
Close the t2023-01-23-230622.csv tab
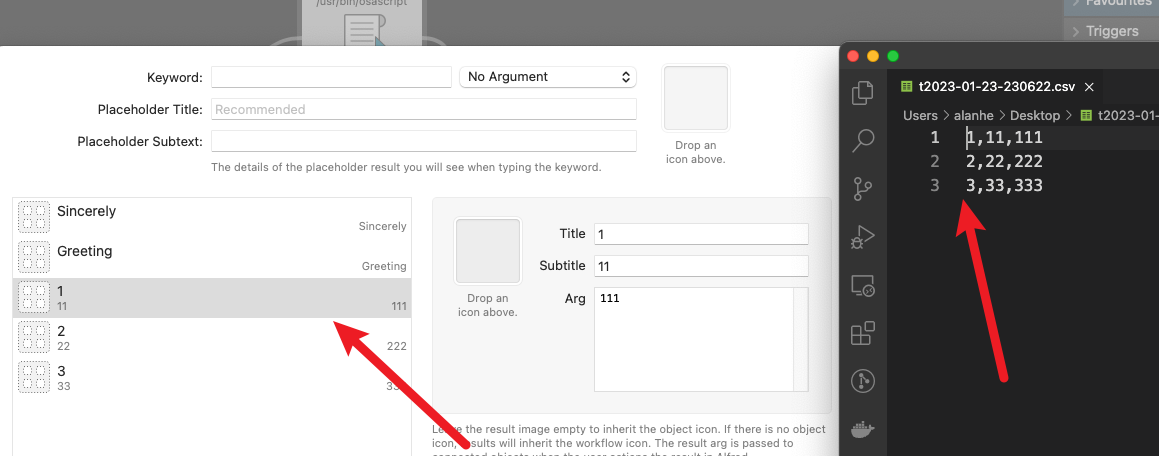coord(1089,86)
